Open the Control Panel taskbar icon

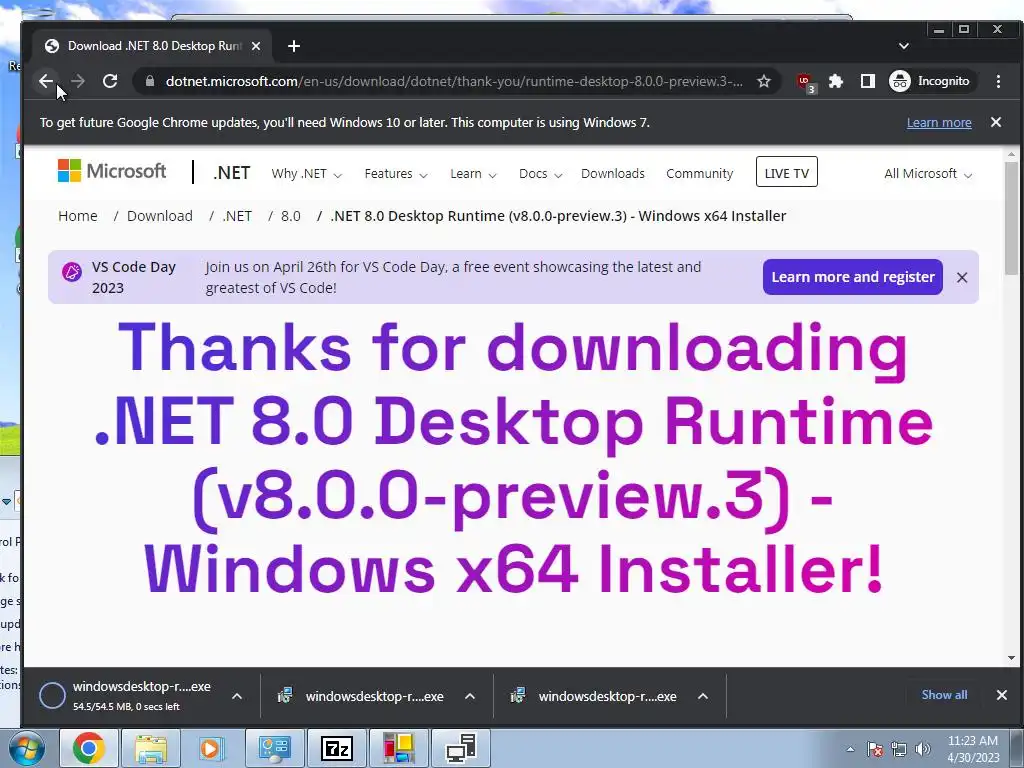click(x=274, y=748)
